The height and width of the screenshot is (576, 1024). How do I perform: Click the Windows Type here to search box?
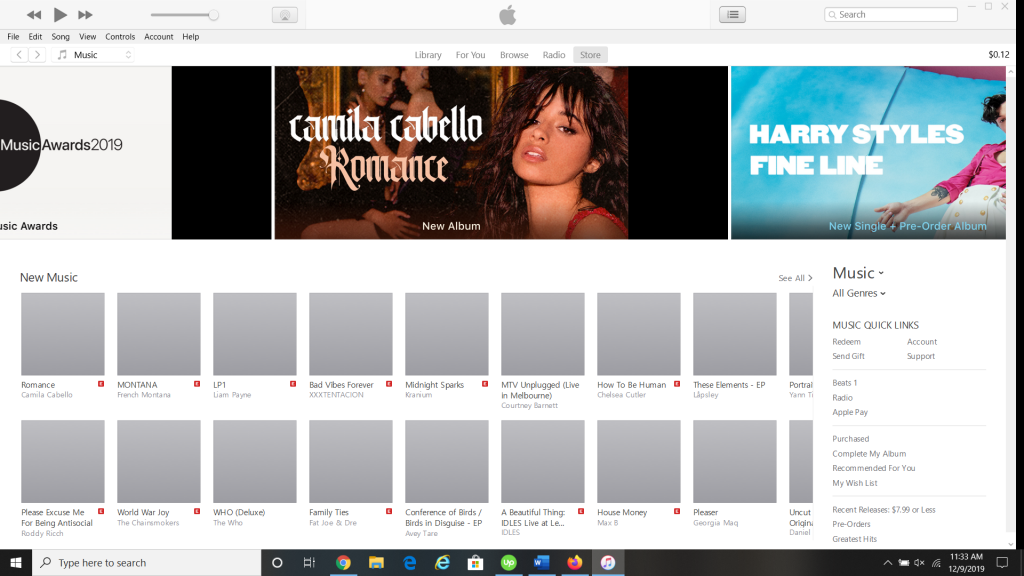point(146,562)
